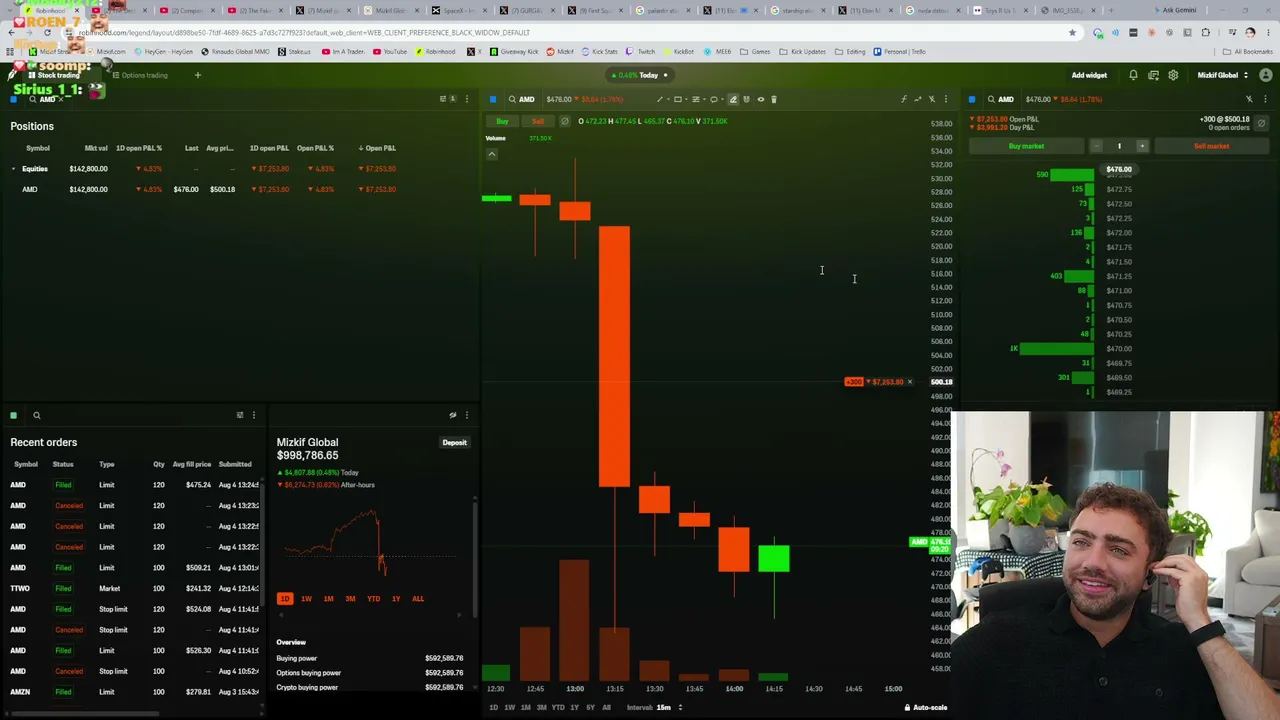The width and height of the screenshot is (1280, 720).
Task: Click the search icon in Recent orders widget
Action: [36, 415]
